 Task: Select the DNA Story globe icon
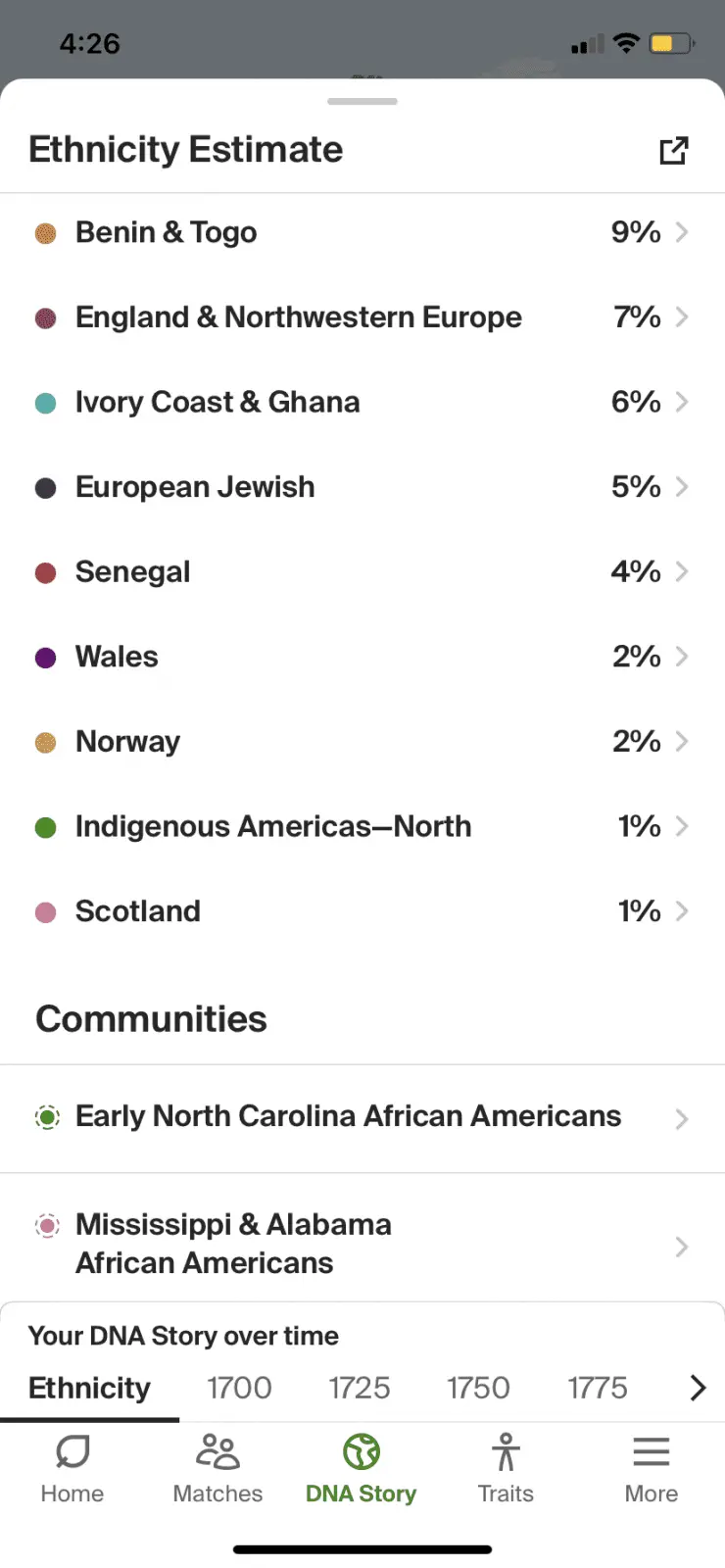pos(362,1451)
